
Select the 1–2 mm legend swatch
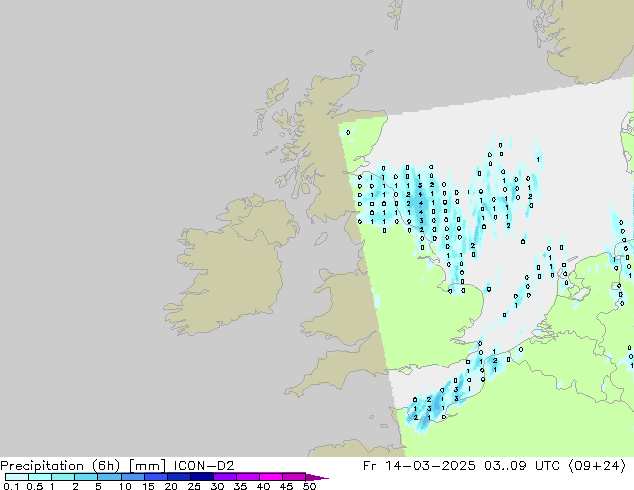coord(63,477)
